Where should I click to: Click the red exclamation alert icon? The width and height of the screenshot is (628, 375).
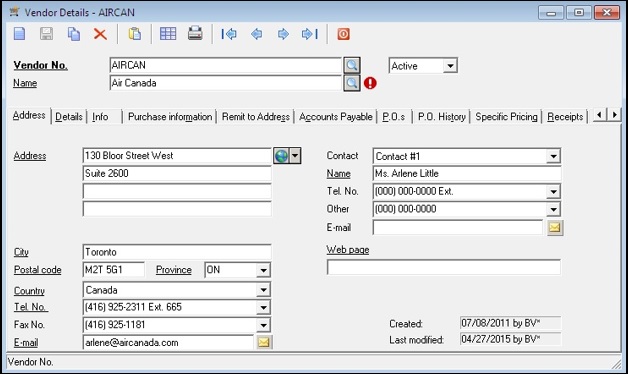pyautogui.click(x=370, y=83)
